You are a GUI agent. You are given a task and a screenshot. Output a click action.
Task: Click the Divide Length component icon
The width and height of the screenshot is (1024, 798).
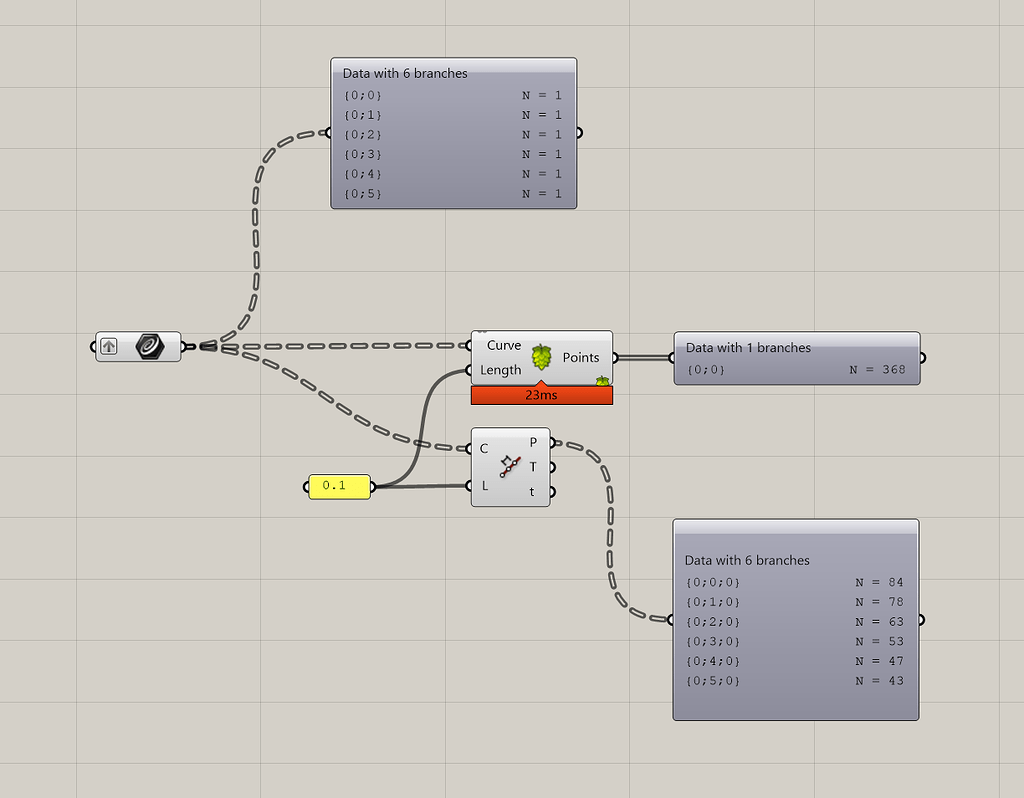[x=511, y=467]
